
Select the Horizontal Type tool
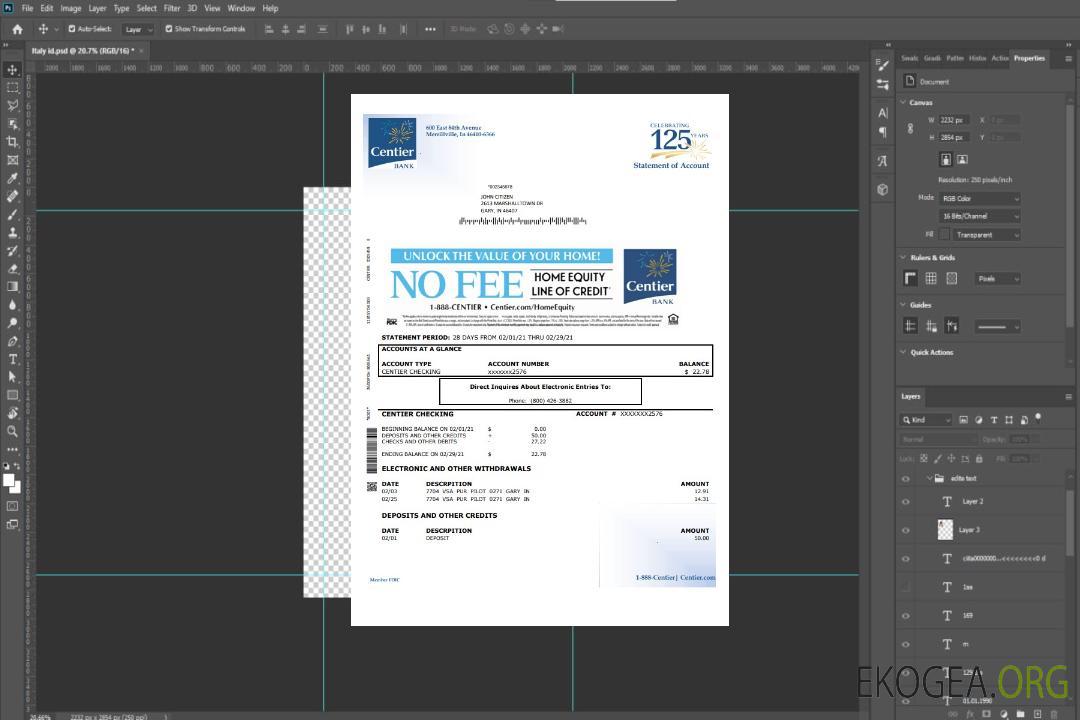coord(12,359)
